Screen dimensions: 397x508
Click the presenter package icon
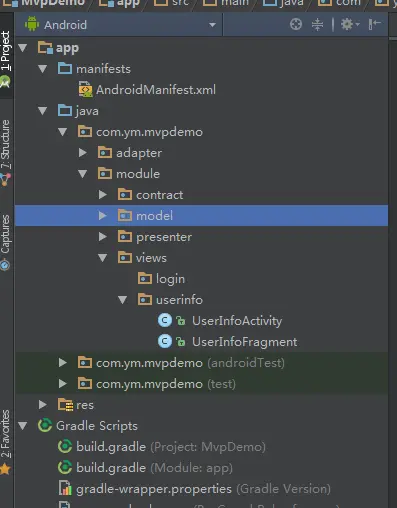(x=125, y=236)
